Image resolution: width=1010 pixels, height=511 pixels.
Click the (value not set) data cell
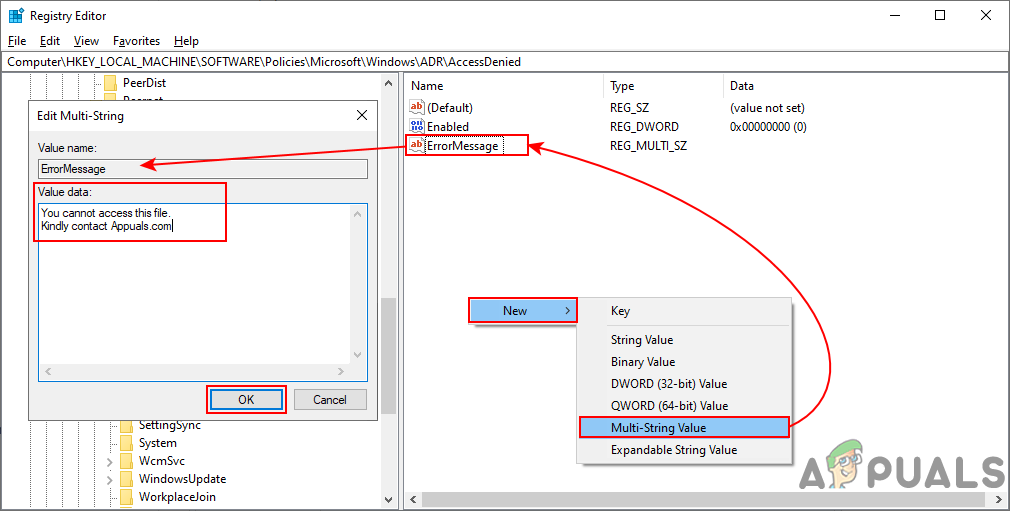(x=767, y=108)
